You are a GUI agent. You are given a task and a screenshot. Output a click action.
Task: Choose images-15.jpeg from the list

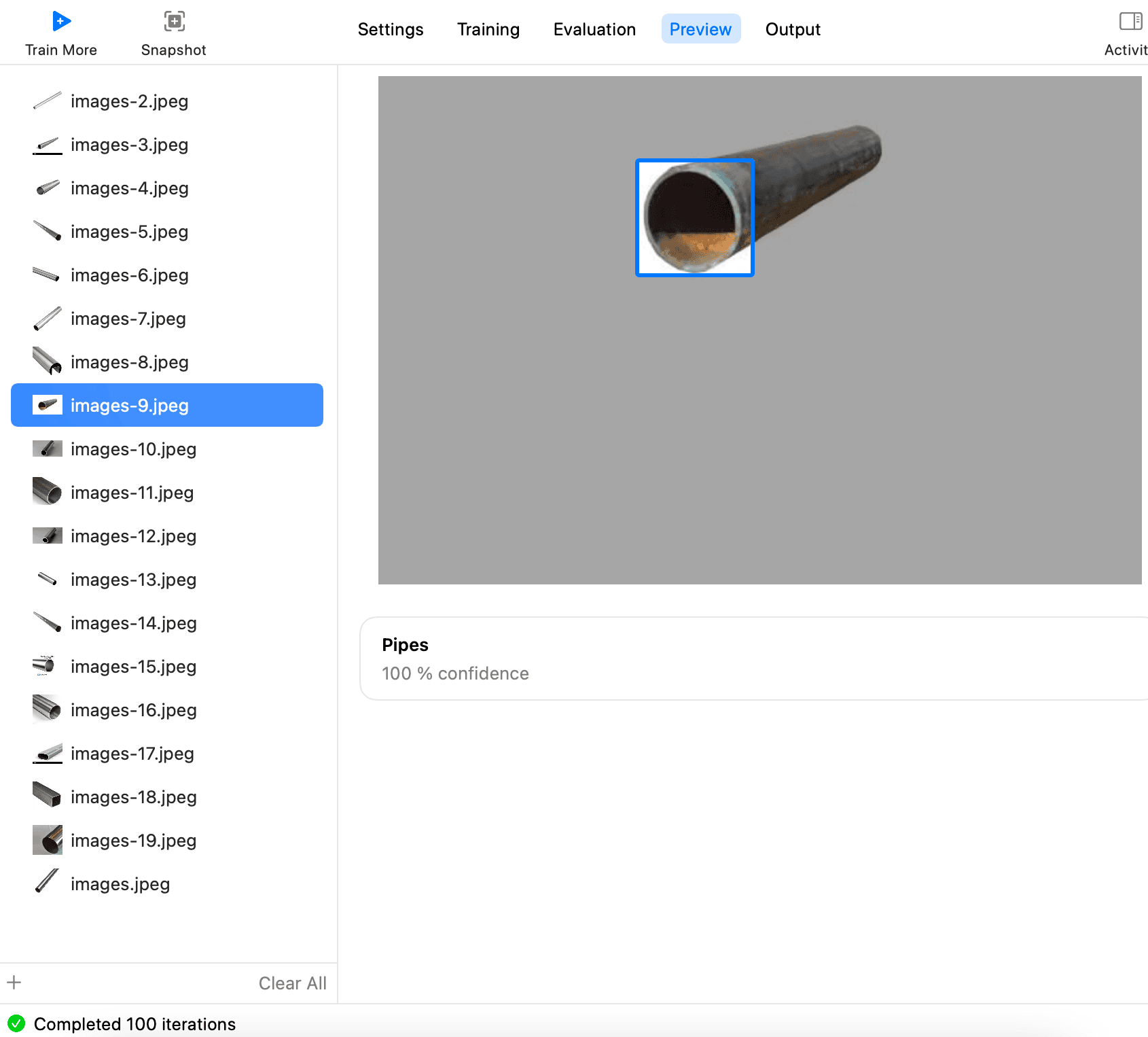point(167,666)
